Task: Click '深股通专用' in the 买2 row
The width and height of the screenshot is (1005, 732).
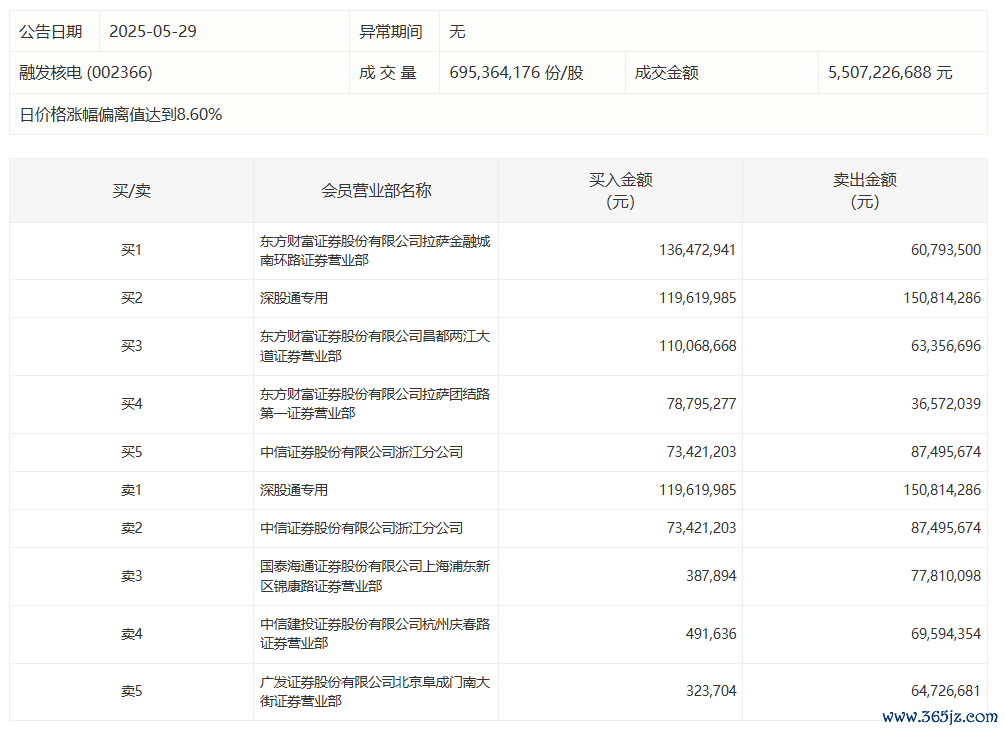Action: [294, 298]
